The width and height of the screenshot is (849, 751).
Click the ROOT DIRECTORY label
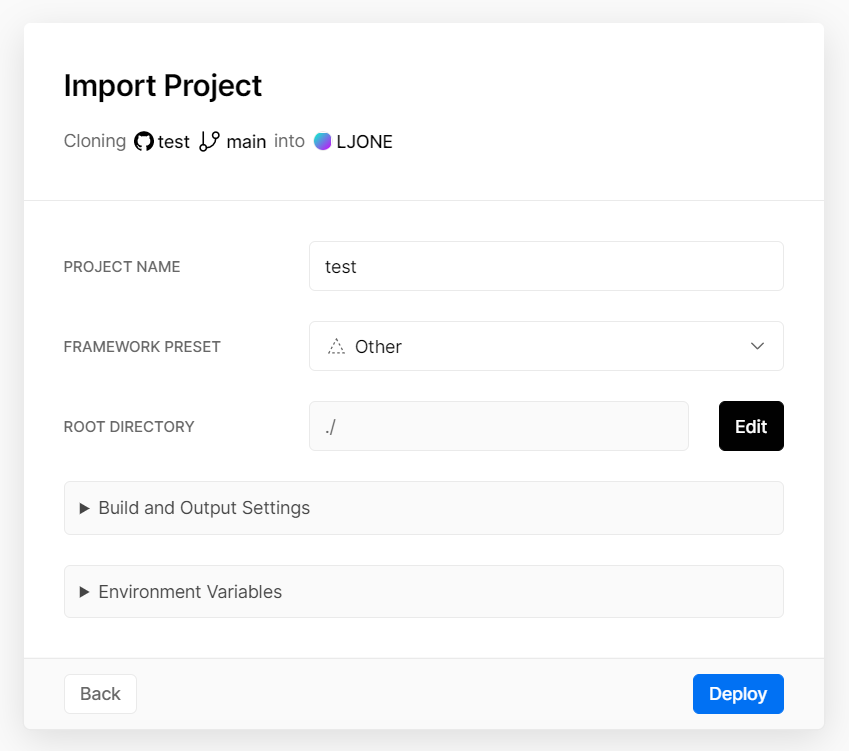(129, 427)
